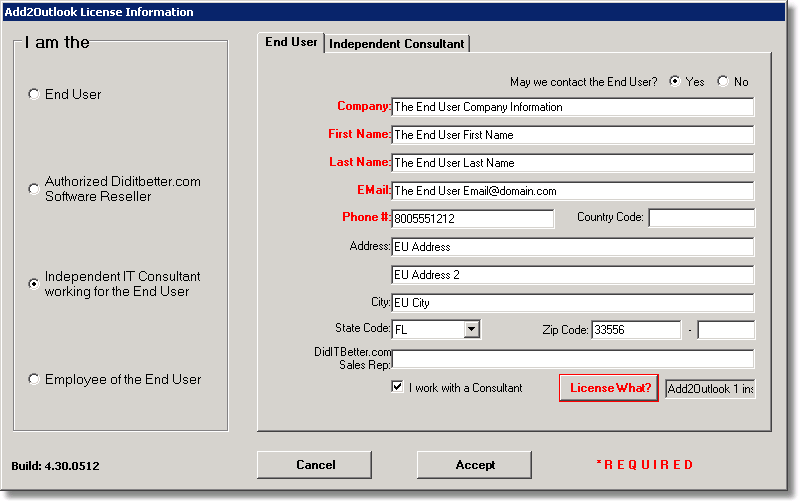Focus the First Name text box
Image resolution: width=800 pixels, height=503 pixels.
tap(572, 135)
